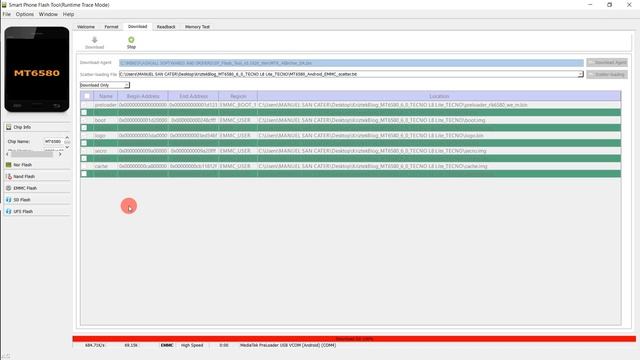Select the EMMC Flash entry icon
Screen dimensions: 640x360
(x=9, y=188)
